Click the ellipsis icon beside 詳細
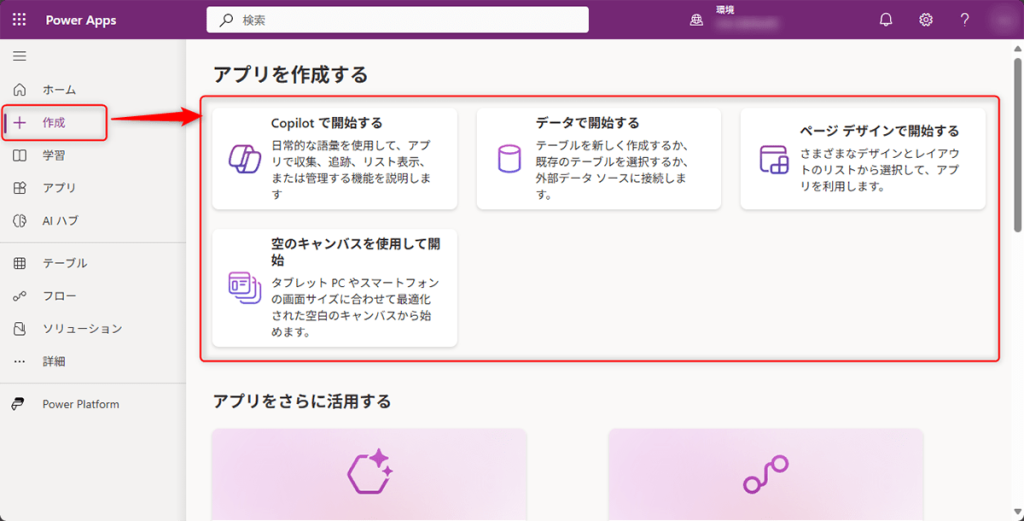 pos(20,361)
